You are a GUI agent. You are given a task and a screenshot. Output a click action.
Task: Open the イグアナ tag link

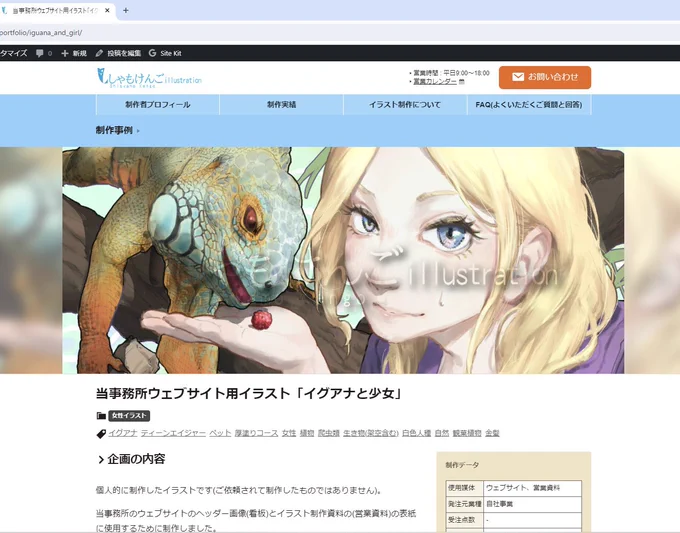coord(123,433)
